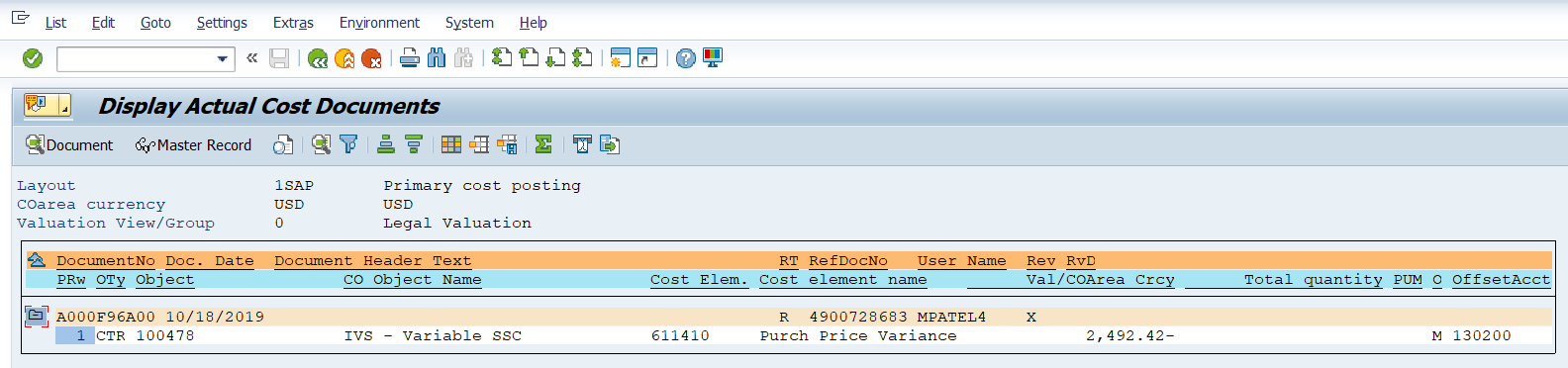Open the services for object button
The width and height of the screenshot is (1568, 368).
coord(48,105)
